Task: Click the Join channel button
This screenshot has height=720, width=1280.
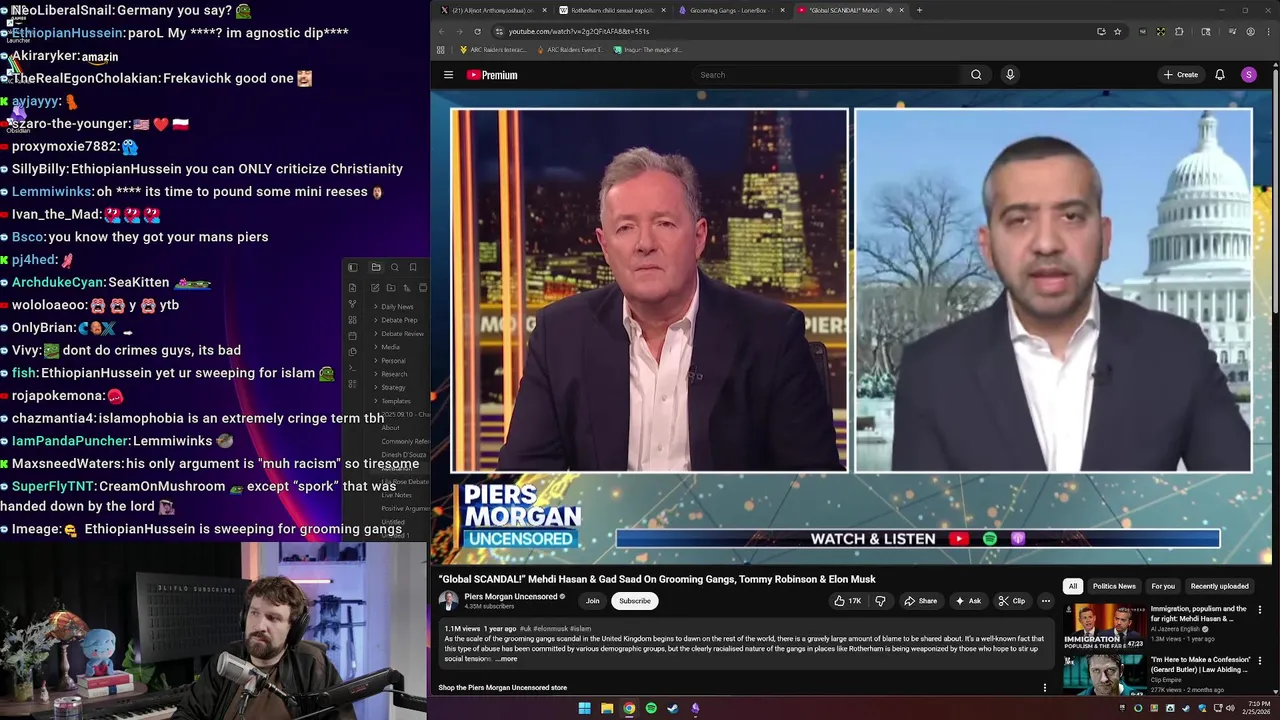Action: coord(592,601)
